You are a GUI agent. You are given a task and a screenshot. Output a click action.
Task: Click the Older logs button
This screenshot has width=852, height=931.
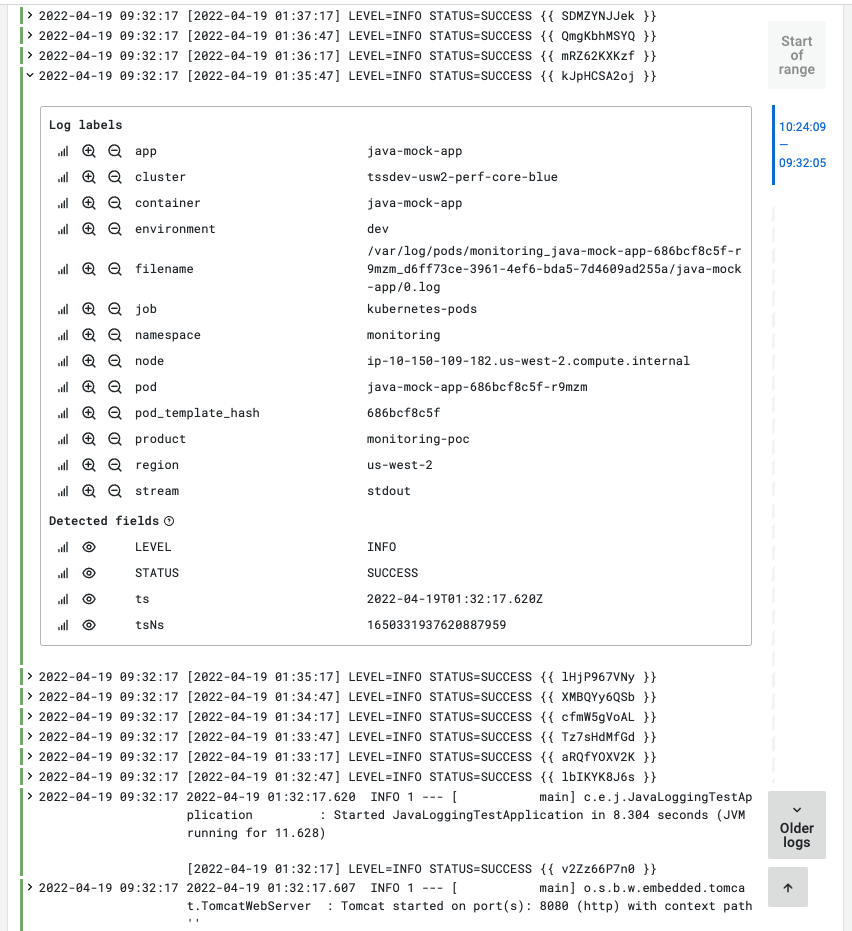796,824
